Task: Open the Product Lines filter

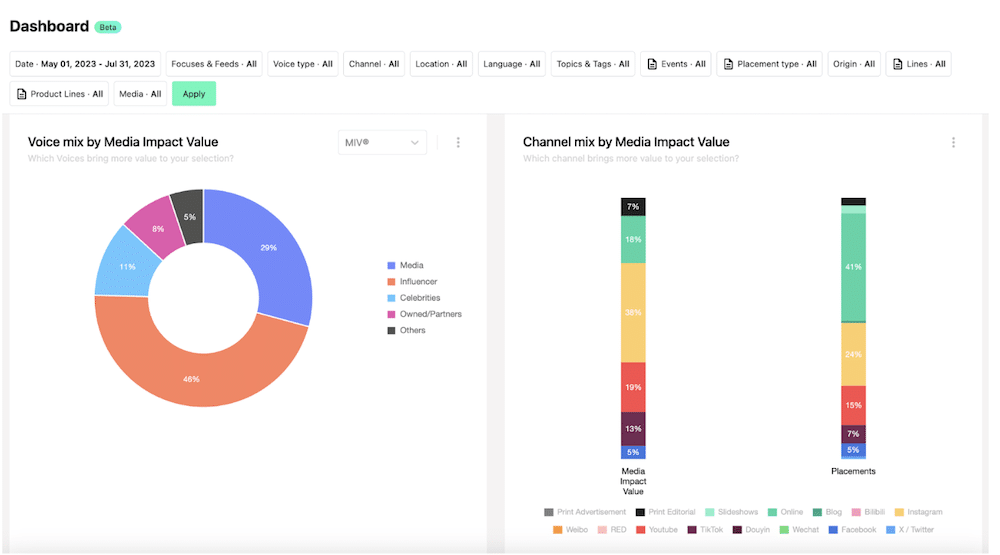Action: click(x=59, y=94)
